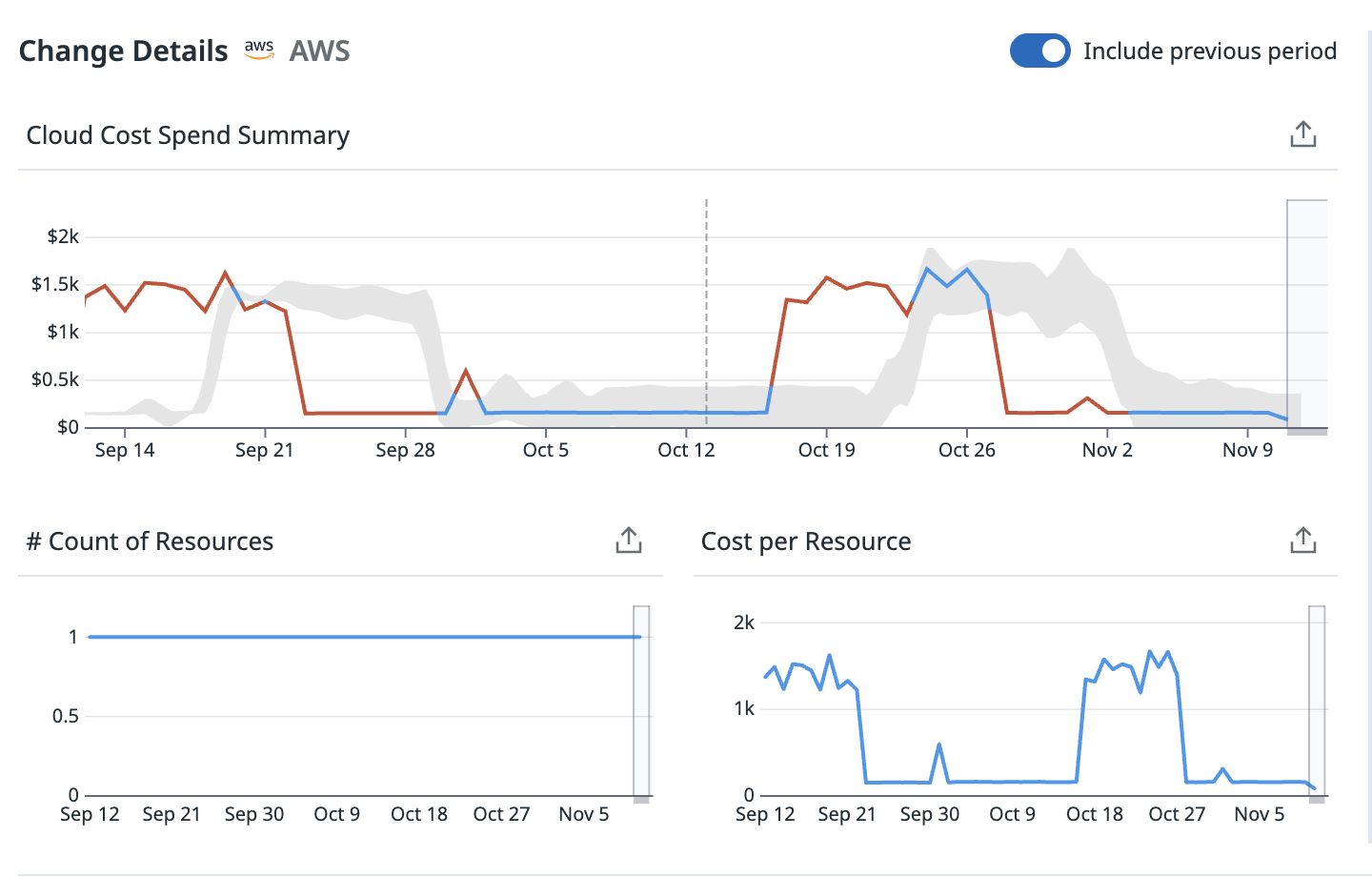Click shaded range handle in Count of Resources chart

[641, 704]
